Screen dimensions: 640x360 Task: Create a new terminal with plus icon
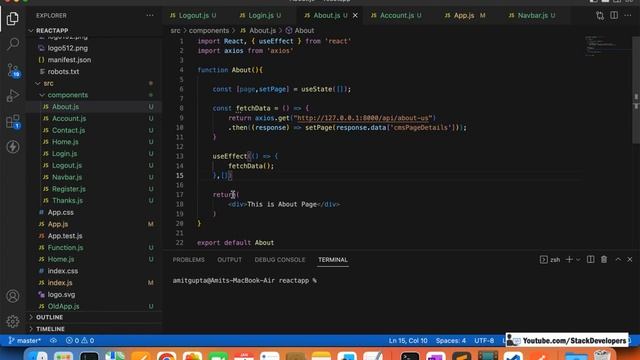point(569,260)
